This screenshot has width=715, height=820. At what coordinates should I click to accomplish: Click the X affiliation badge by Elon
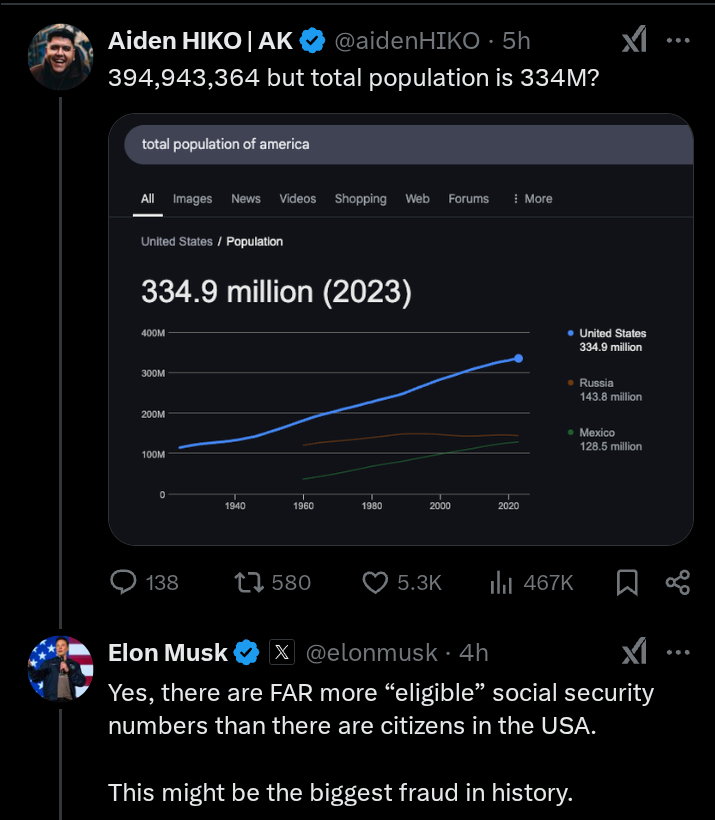click(282, 653)
